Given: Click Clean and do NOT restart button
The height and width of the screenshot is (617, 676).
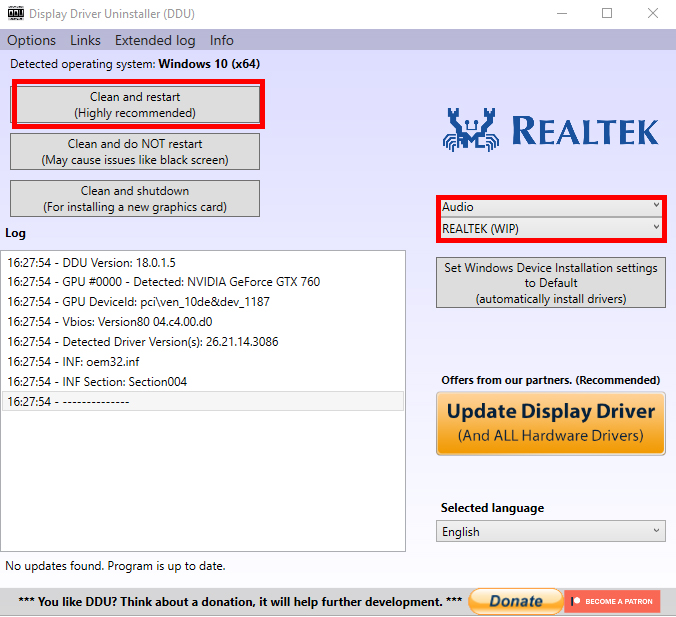Looking at the screenshot, I should (x=135, y=151).
